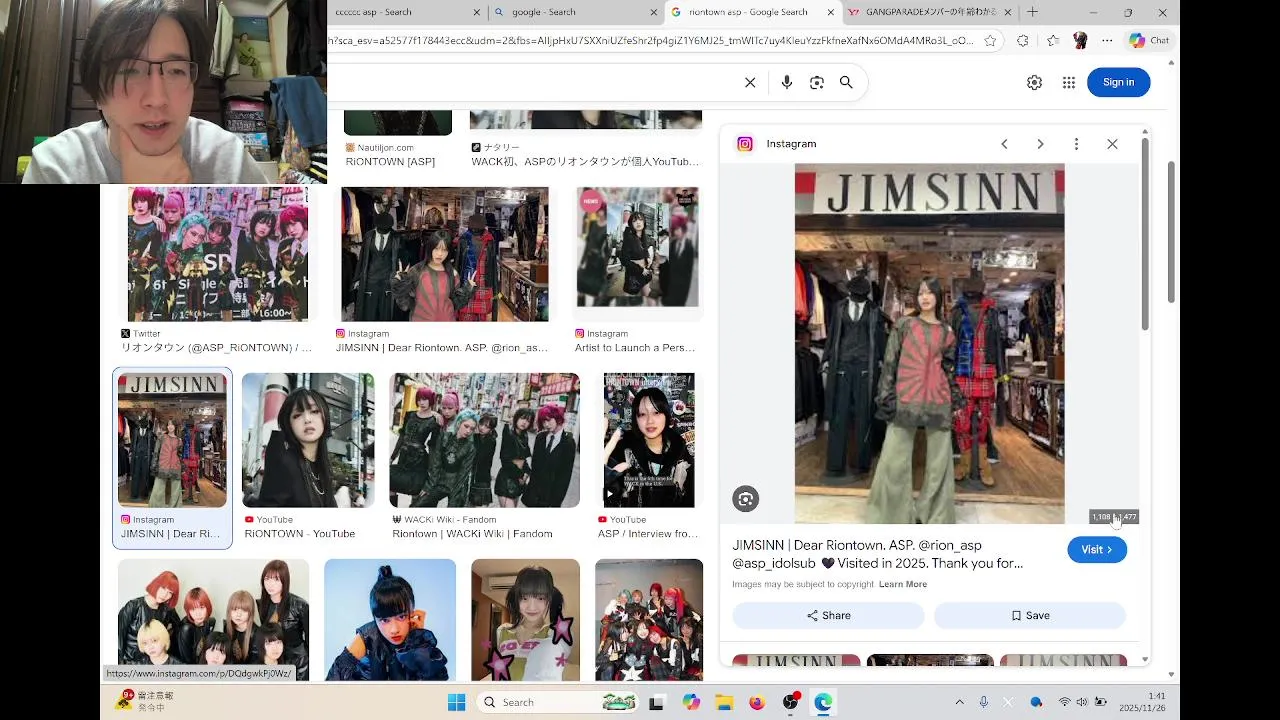Open the volume speaker tray icon
Image resolution: width=1280 pixels, height=720 pixels.
1081,702
